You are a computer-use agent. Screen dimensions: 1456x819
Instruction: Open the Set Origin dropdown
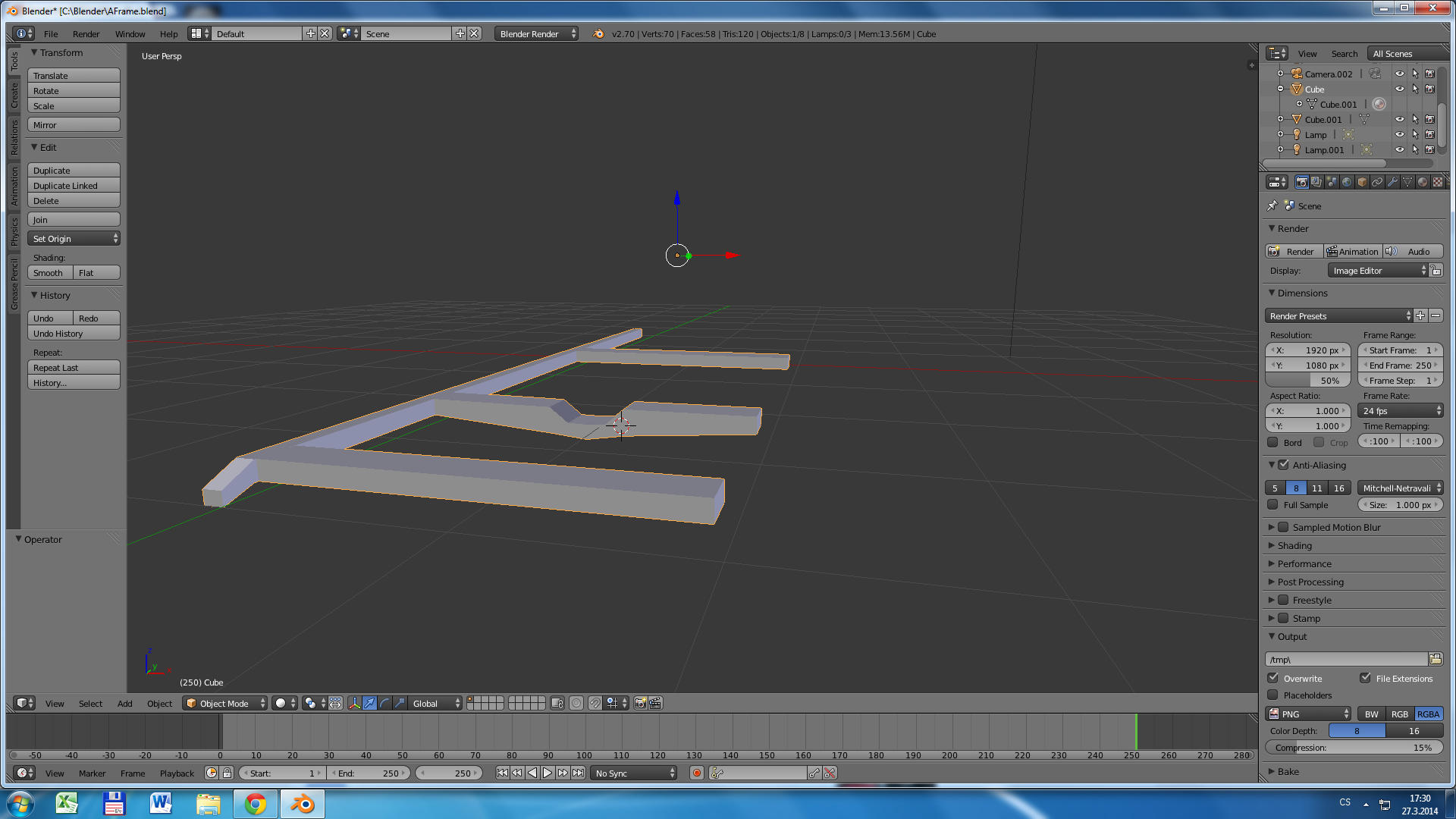pyautogui.click(x=74, y=238)
